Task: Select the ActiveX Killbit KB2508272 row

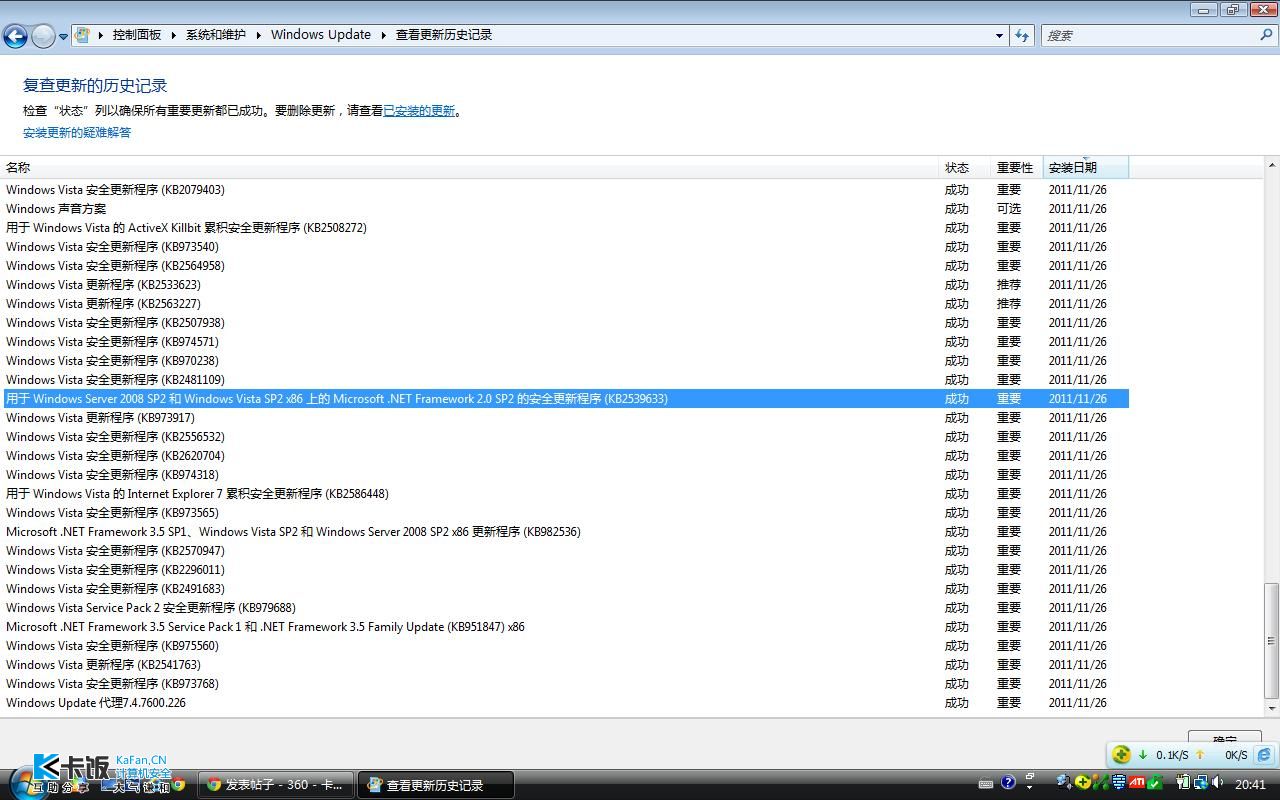Action: tap(565, 228)
